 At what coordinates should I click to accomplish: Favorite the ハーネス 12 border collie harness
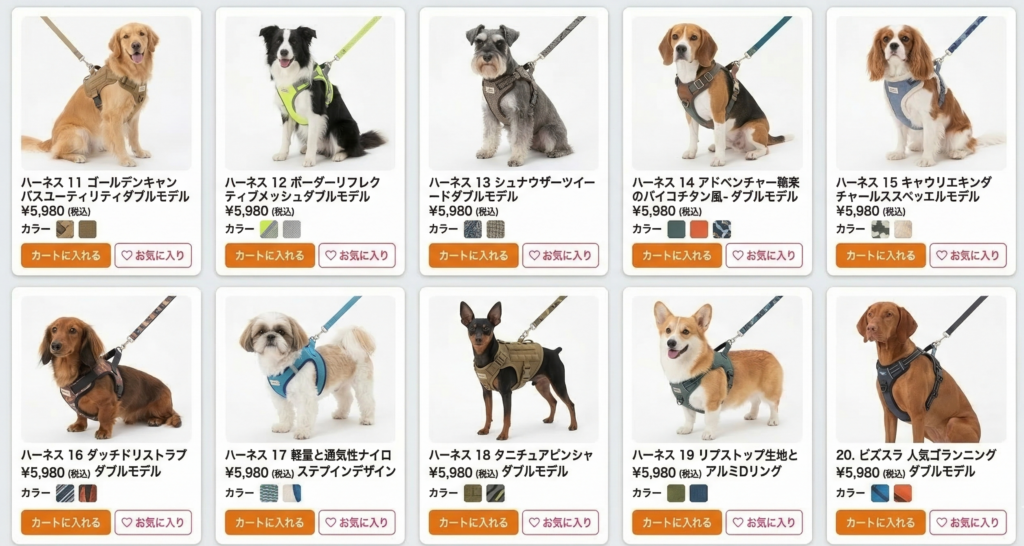(x=357, y=255)
